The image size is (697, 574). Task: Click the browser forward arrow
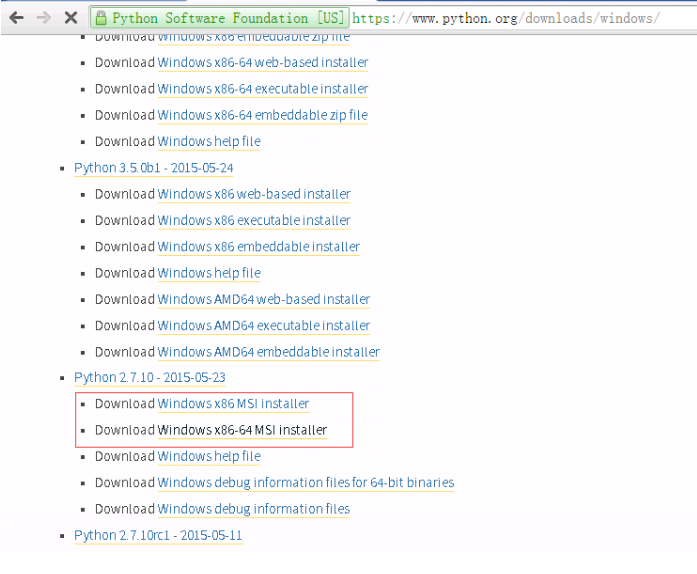(44, 18)
